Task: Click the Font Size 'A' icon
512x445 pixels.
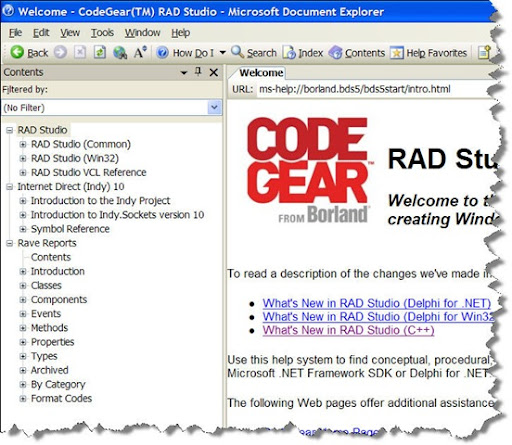Action: pos(140,52)
